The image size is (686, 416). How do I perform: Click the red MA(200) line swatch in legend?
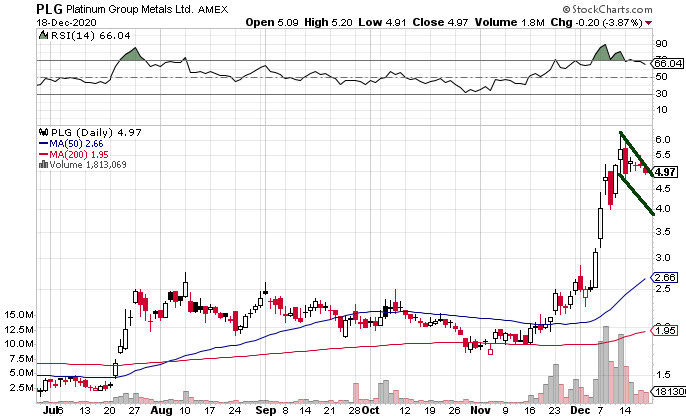pyautogui.click(x=43, y=154)
